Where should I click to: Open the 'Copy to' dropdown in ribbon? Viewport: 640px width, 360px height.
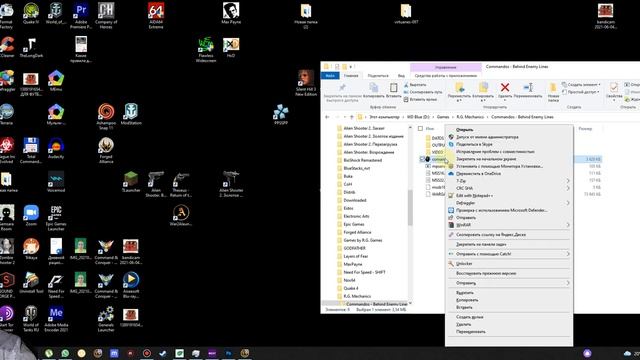click(483, 92)
